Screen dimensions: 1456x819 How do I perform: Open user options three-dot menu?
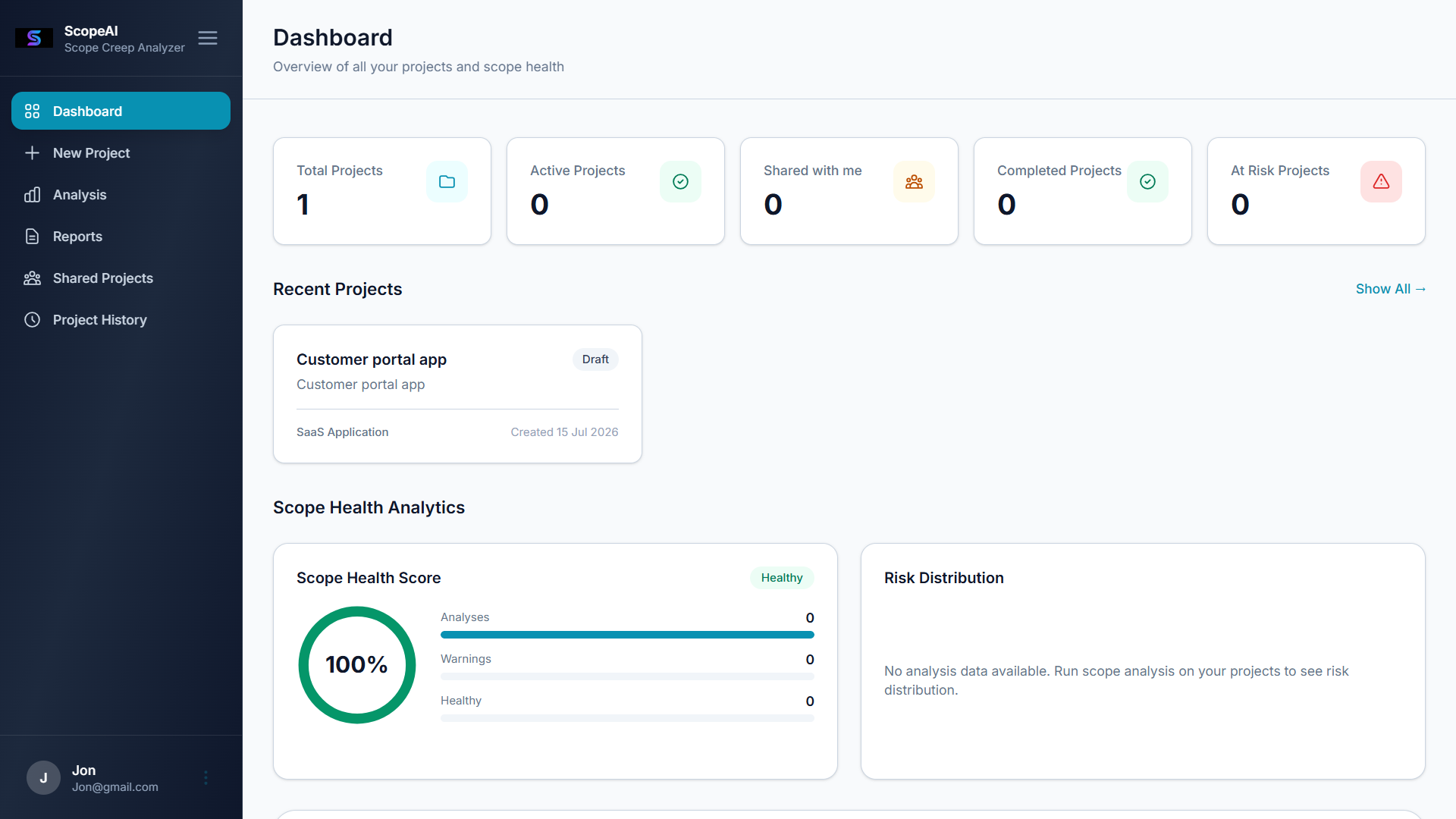(206, 778)
